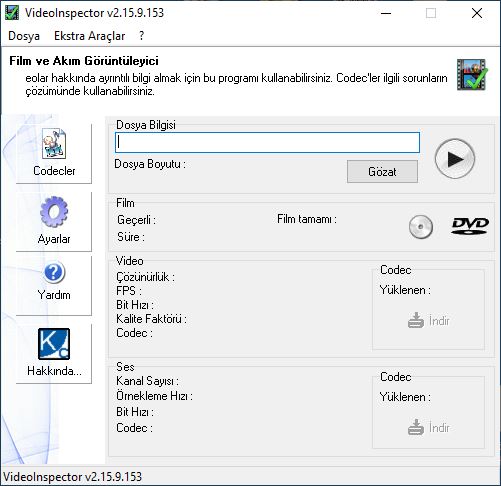Open the Hakkında about icon
Screen dimensions: 501x486
pyautogui.click(x=54, y=344)
